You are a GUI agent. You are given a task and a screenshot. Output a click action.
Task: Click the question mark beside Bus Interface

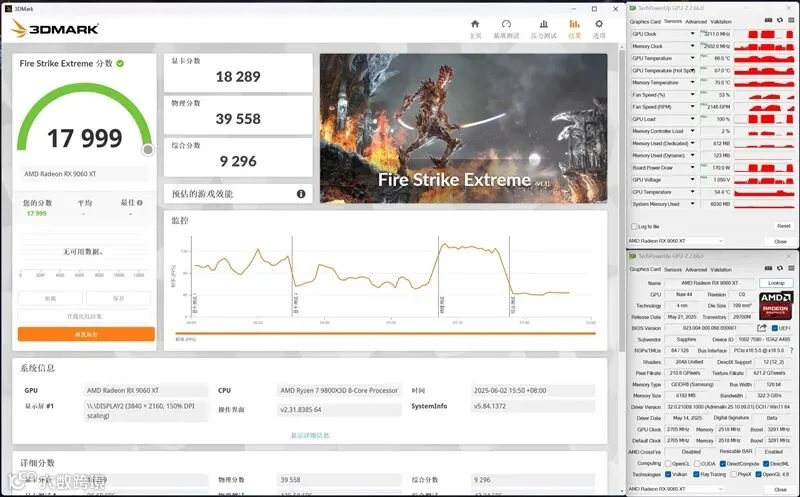(791, 351)
